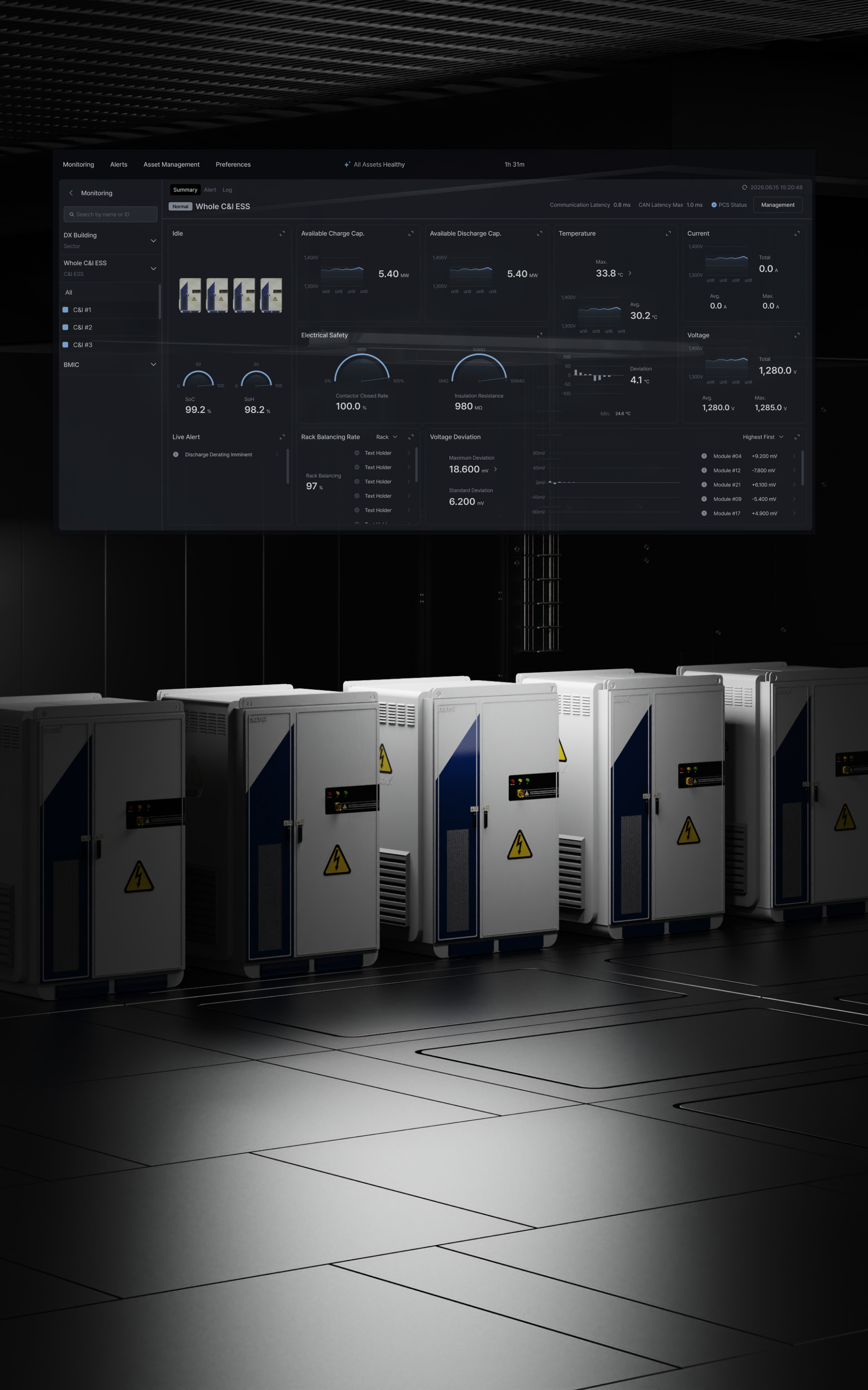
Task: Open Asset Management menu
Action: coord(171,164)
